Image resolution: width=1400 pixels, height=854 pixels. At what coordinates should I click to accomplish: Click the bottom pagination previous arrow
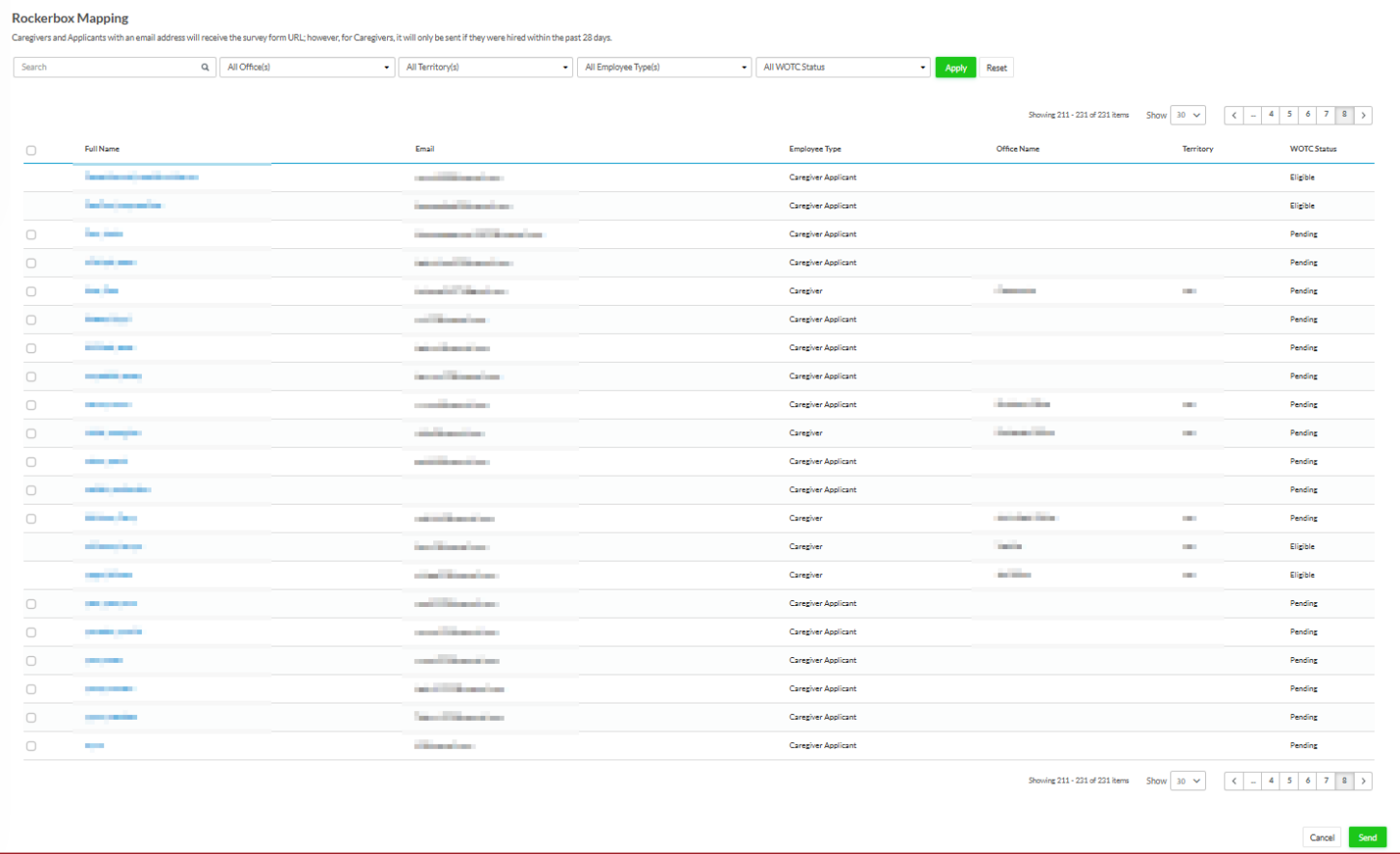click(1234, 780)
